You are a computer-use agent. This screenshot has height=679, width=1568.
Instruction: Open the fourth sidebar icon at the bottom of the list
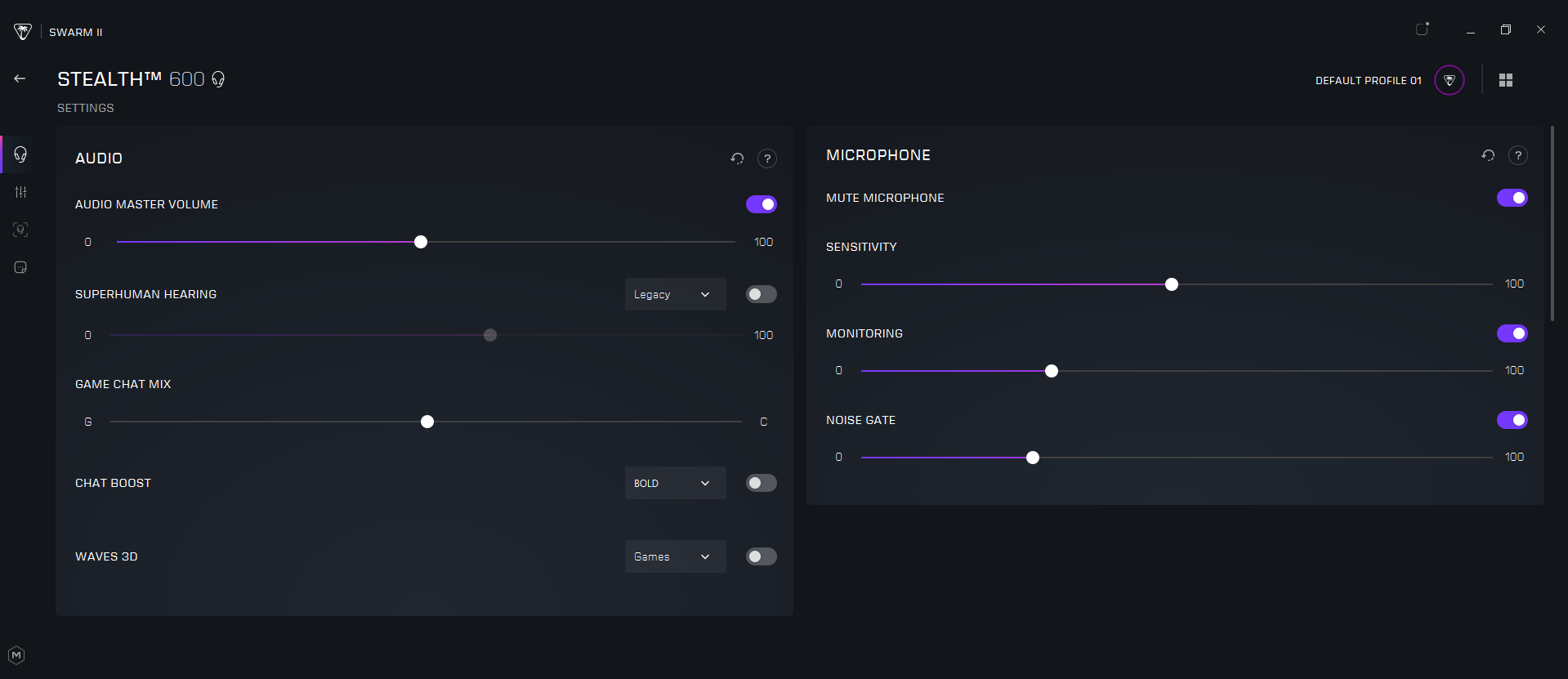20,267
